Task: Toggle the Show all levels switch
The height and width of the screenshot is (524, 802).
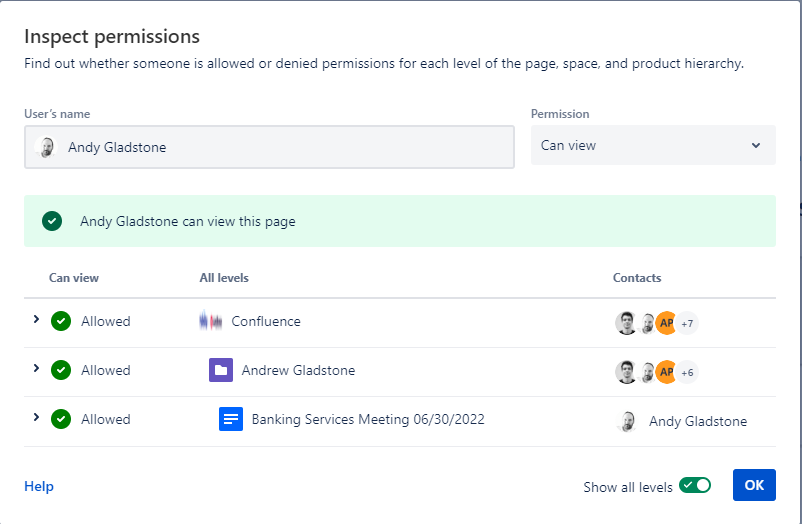Action: click(x=695, y=485)
